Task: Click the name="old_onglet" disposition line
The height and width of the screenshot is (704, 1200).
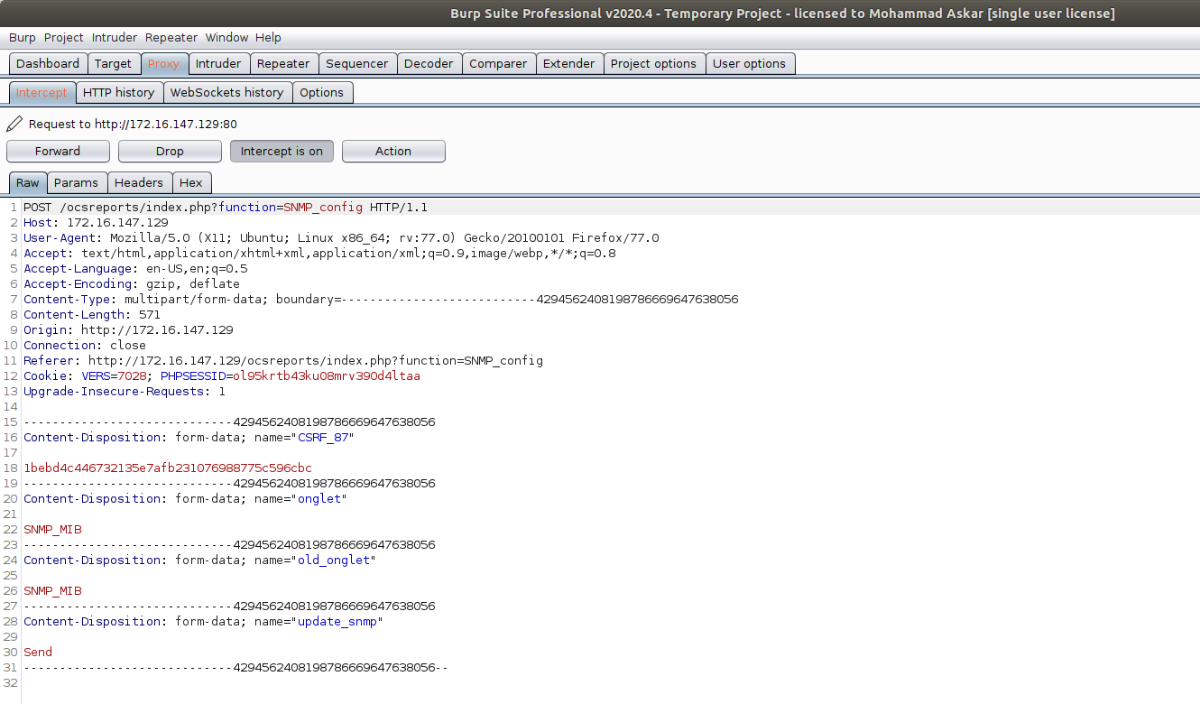Action: click(200, 560)
